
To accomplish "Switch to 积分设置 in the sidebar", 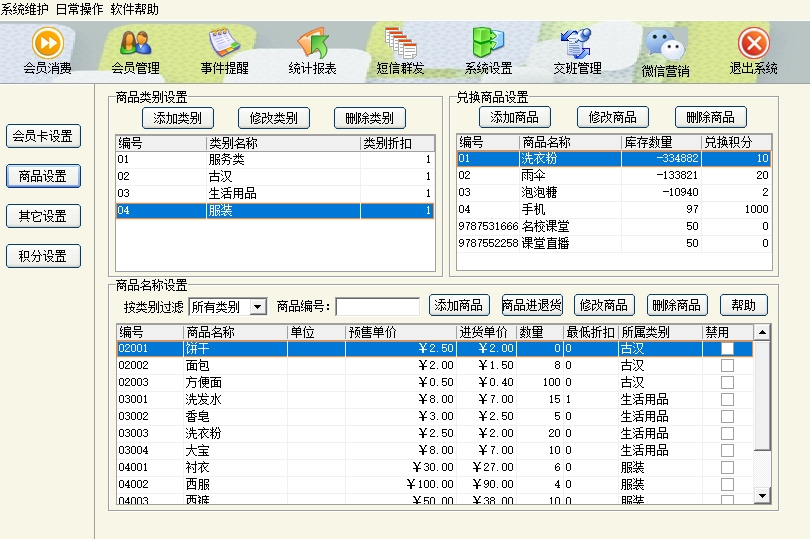I will click(43, 256).
